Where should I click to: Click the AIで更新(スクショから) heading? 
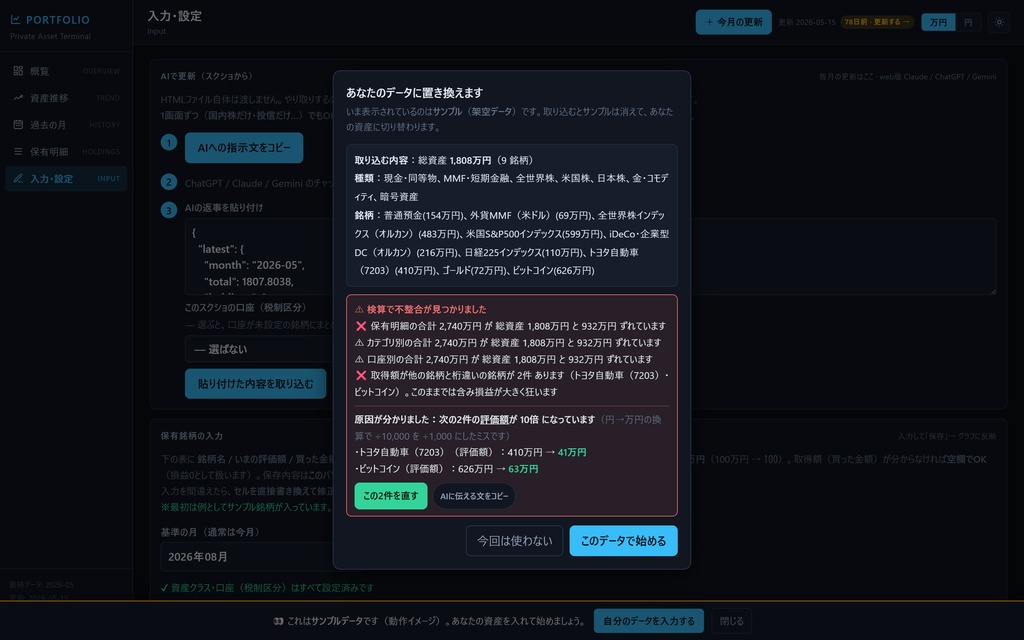pos(207,76)
